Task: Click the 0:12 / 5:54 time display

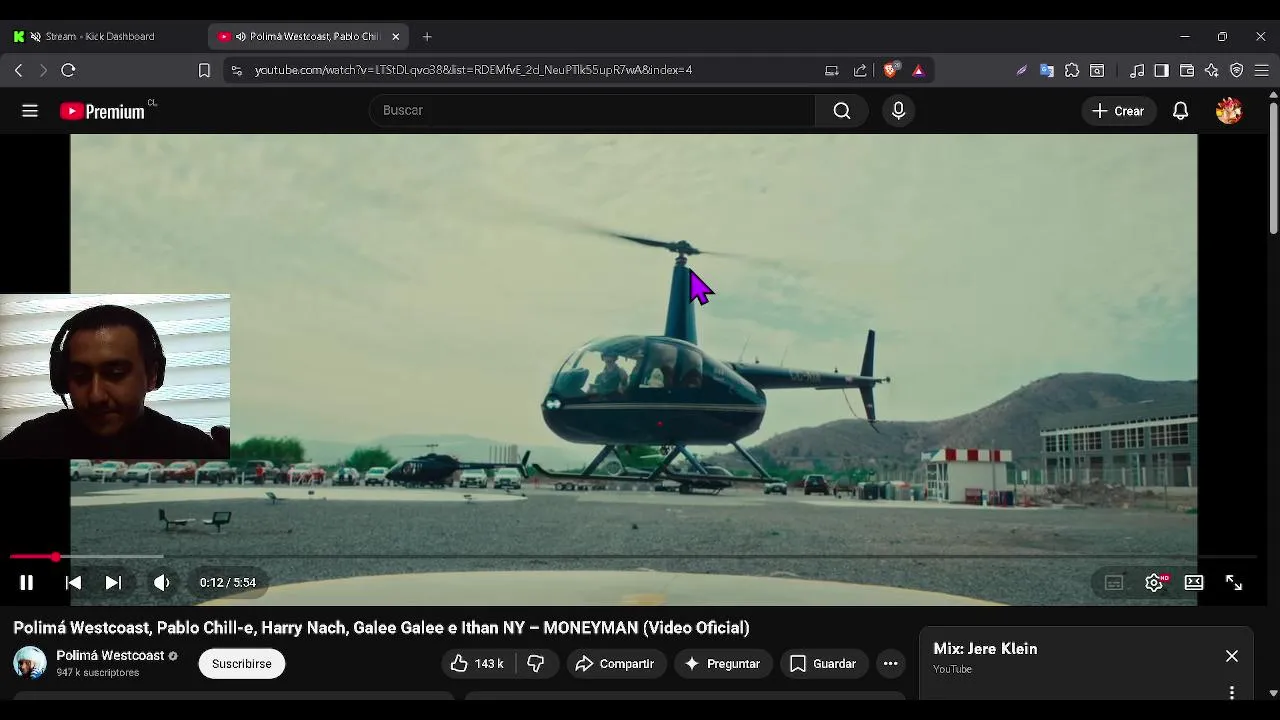Action: (227, 582)
